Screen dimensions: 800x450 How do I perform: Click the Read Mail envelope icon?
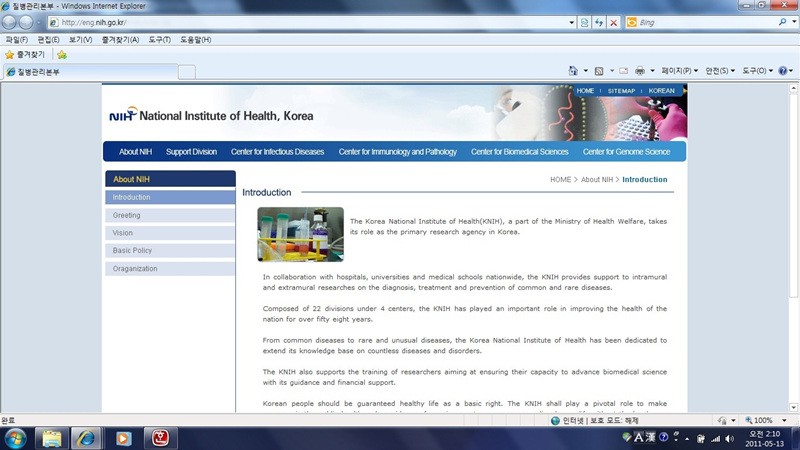(623, 71)
